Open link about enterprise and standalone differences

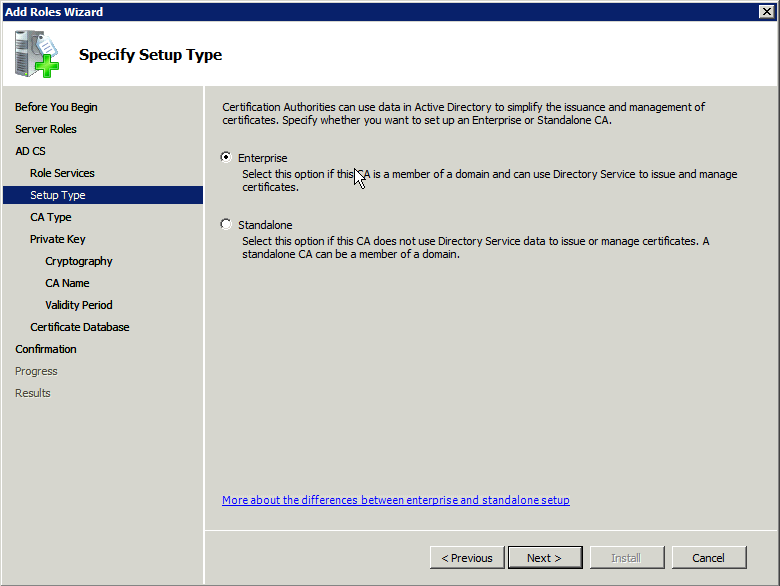pyautogui.click(x=395, y=500)
